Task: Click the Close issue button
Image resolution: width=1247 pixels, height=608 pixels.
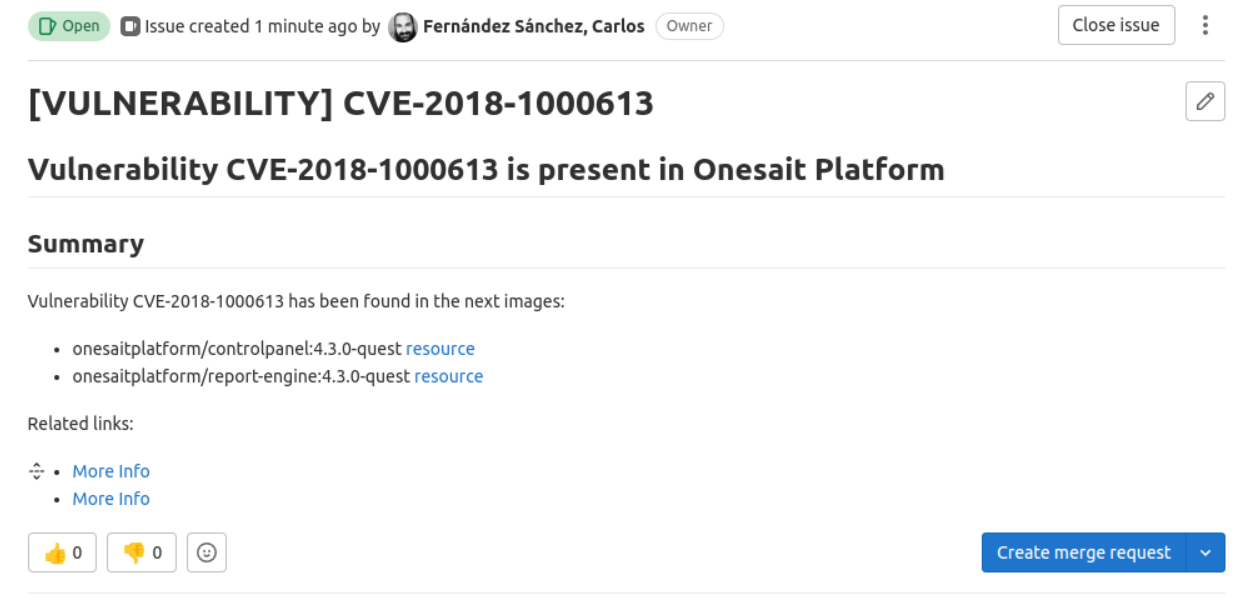Action: click(1116, 25)
